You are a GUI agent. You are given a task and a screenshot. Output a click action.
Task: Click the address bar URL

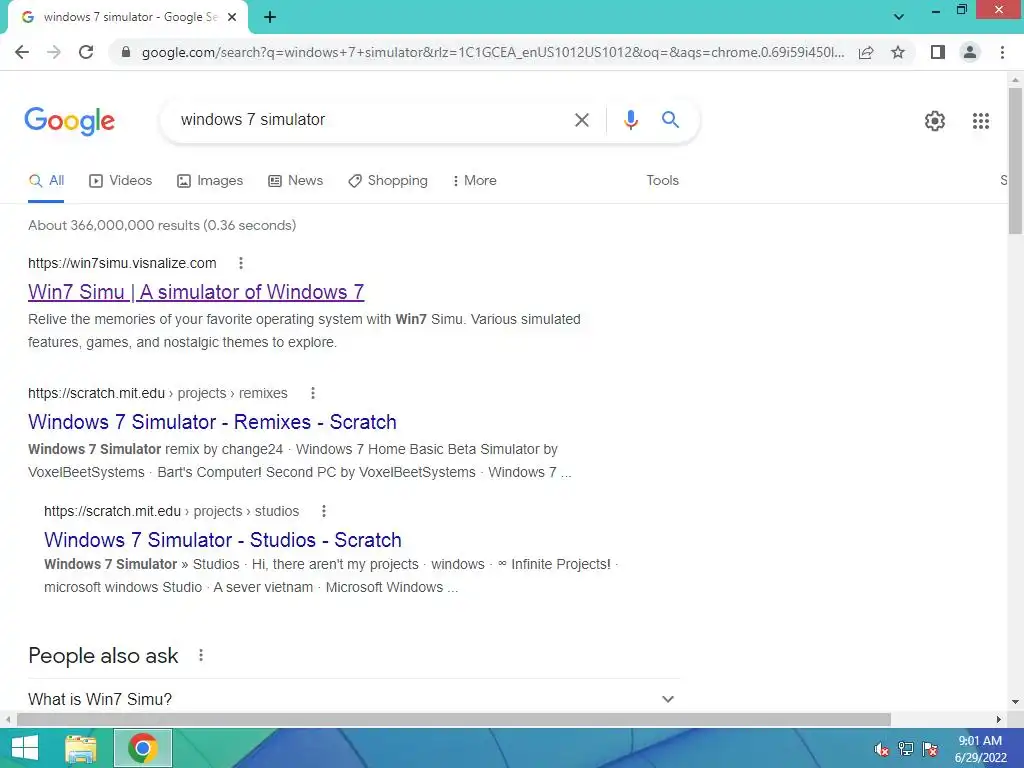493,52
